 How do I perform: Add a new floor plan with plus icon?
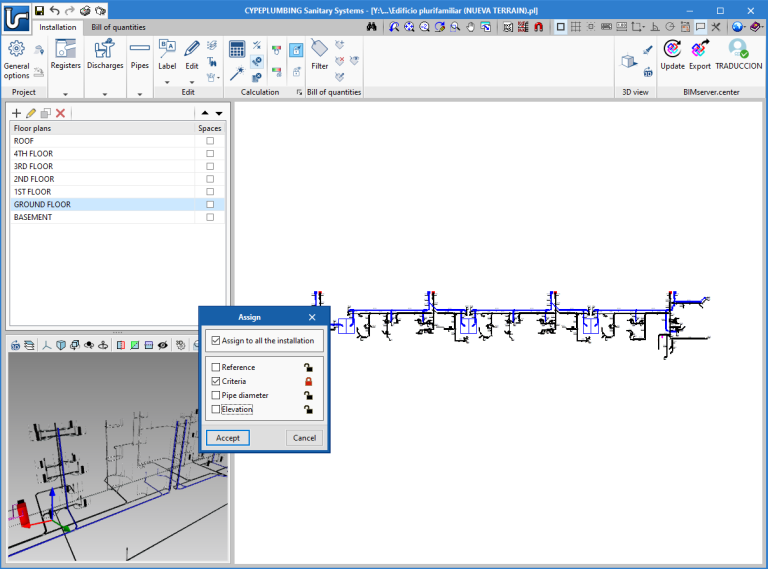click(x=16, y=114)
